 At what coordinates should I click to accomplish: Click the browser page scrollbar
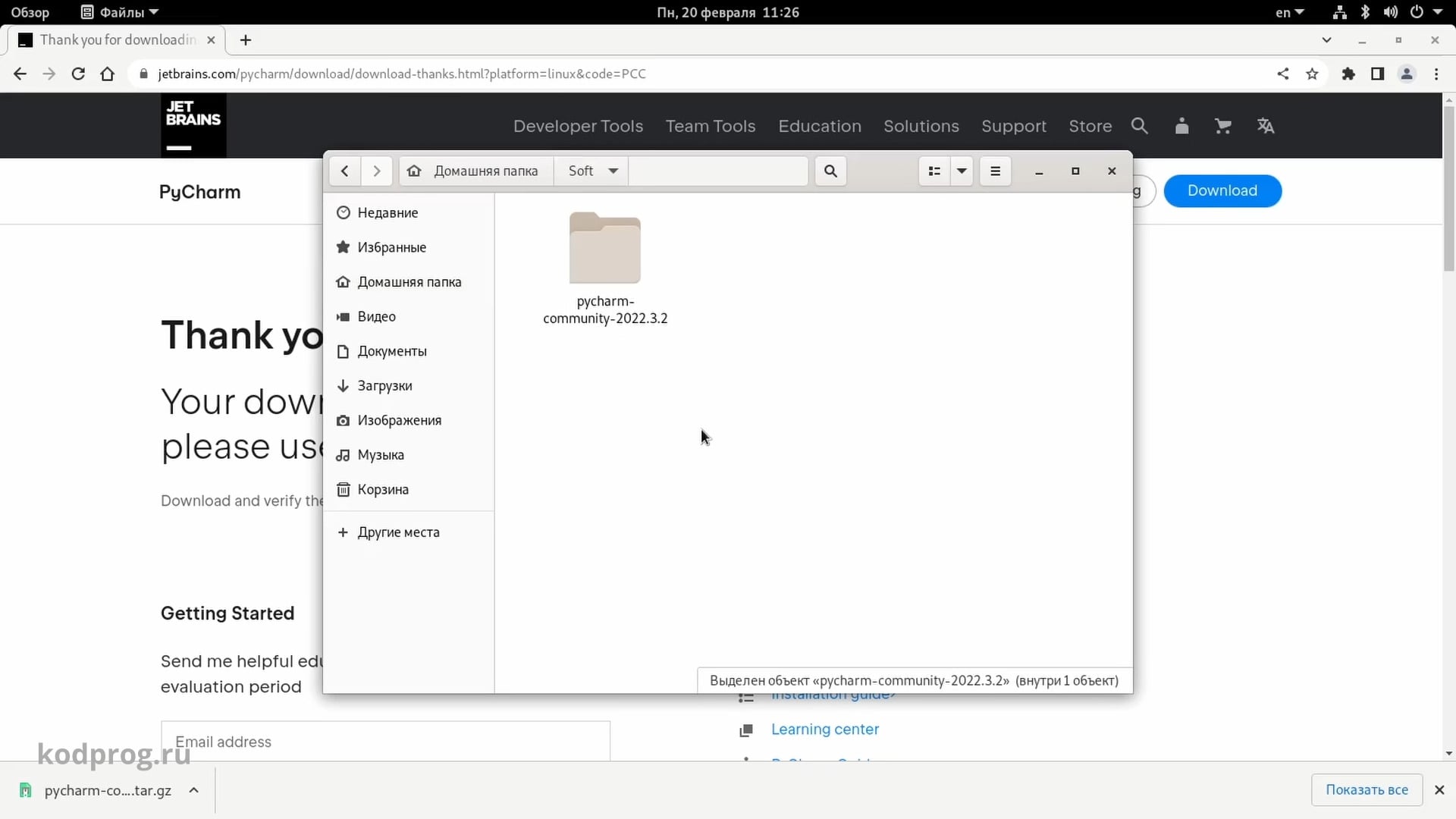coord(1449,188)
